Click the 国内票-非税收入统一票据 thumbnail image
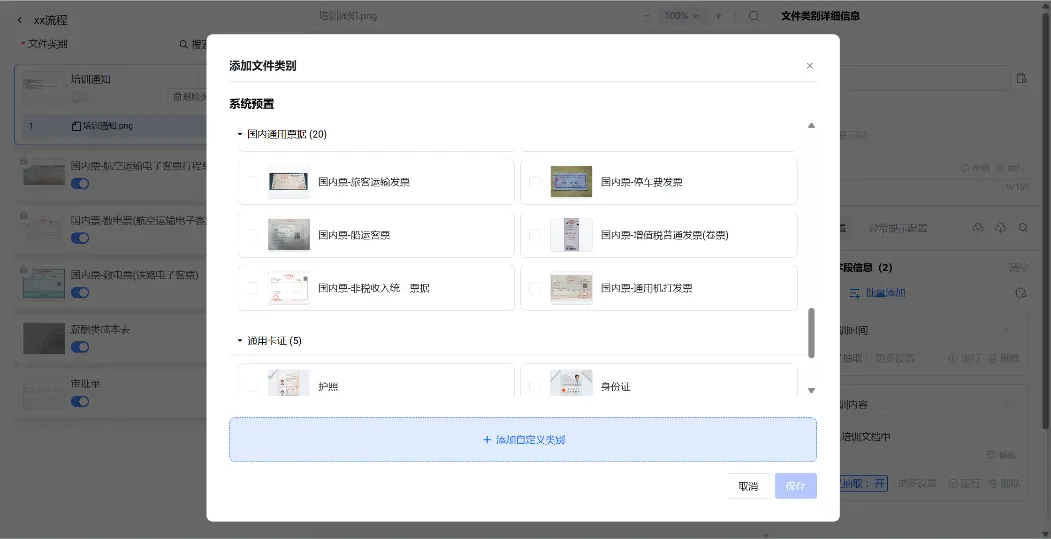Viewport: 1051px width, 539px height. pos(288,288)
